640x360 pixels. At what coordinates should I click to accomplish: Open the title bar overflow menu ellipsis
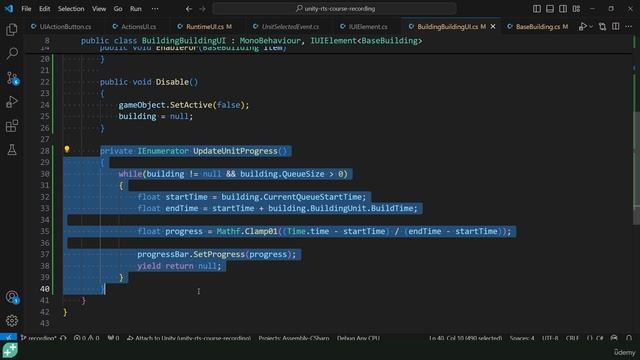point(155,9)
